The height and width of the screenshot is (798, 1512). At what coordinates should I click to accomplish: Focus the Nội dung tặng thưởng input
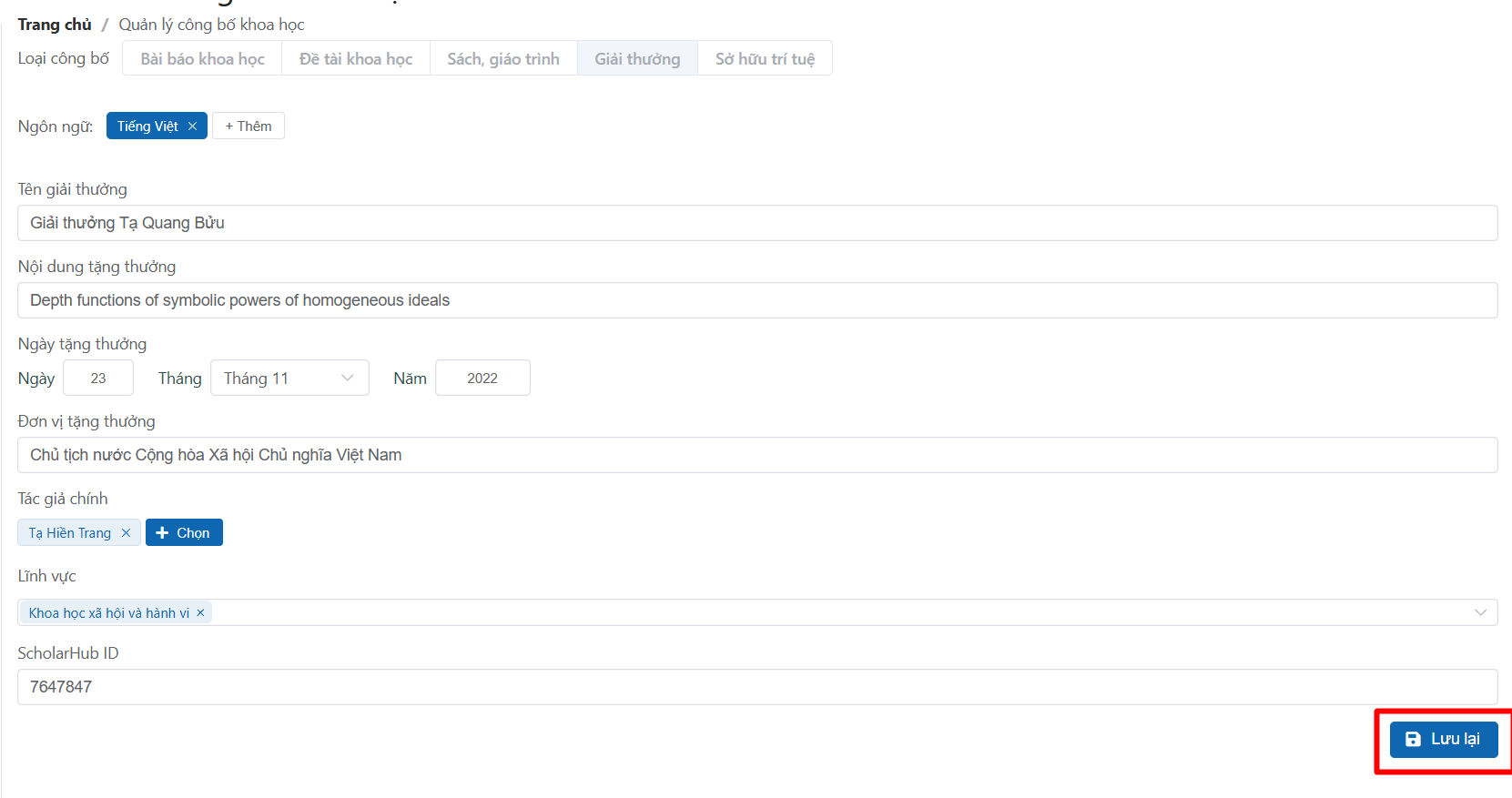(x=757, y=300)
